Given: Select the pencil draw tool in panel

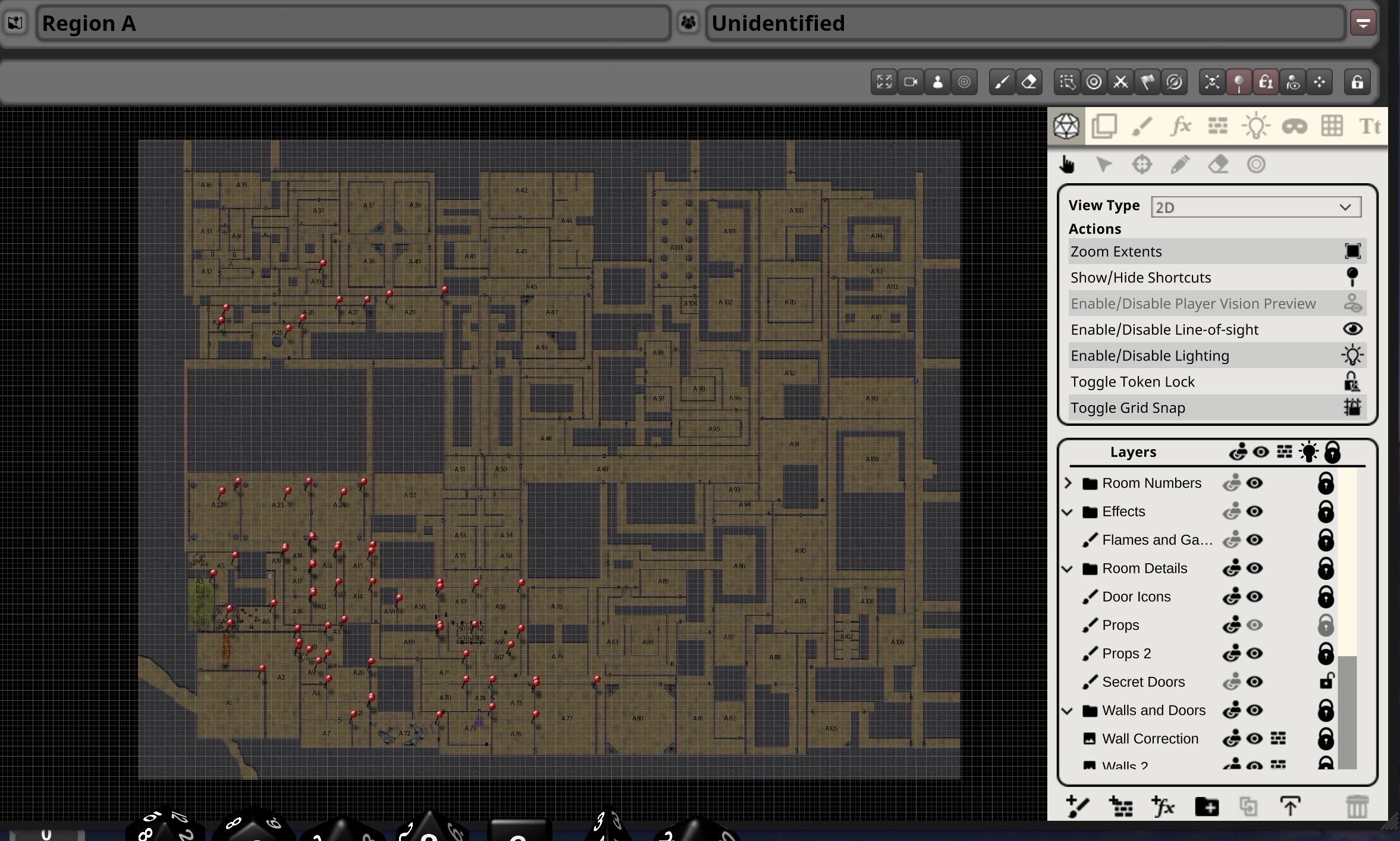Looking at the screenshot, I should click(1180, 164).
